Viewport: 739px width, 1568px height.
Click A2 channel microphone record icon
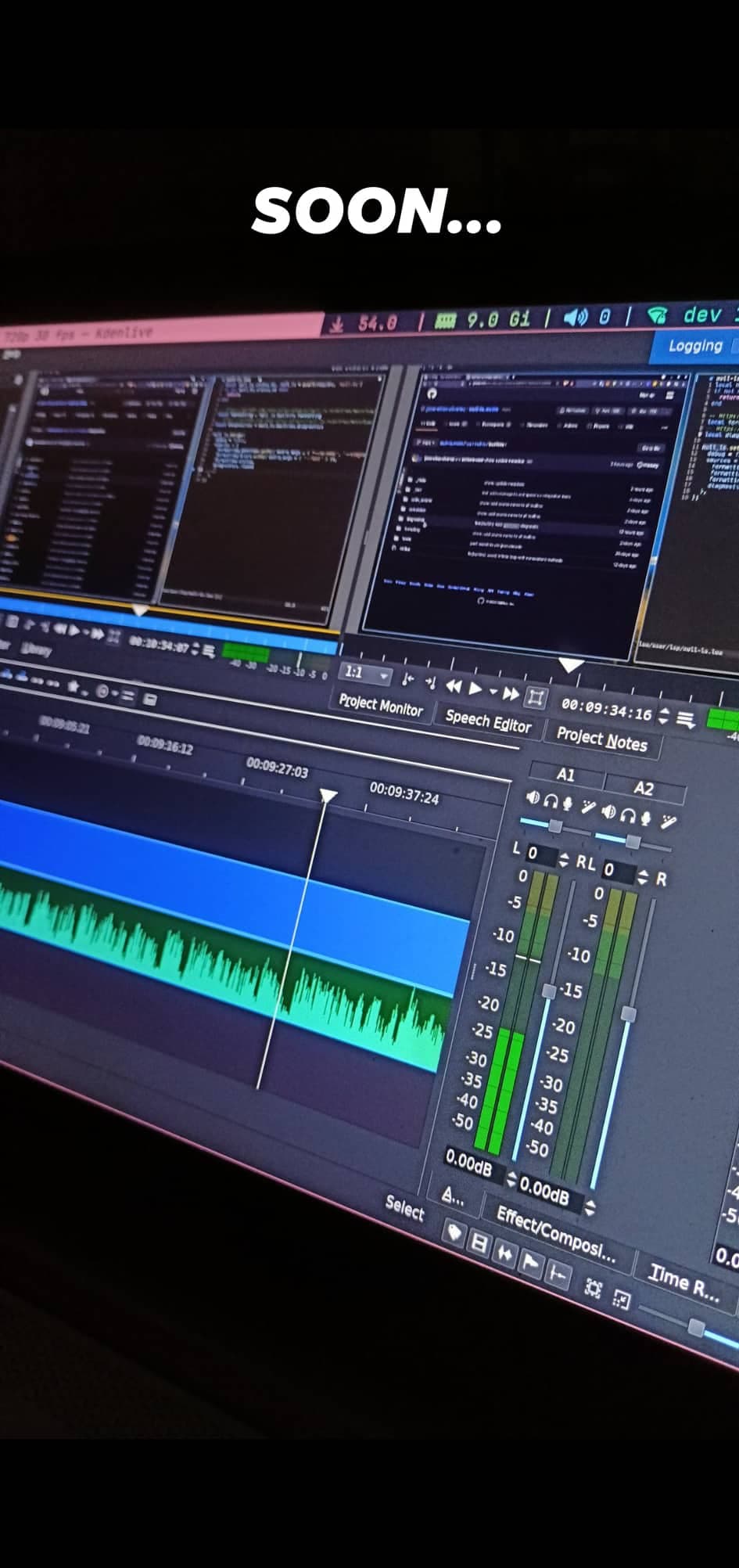tap(645, 818)
